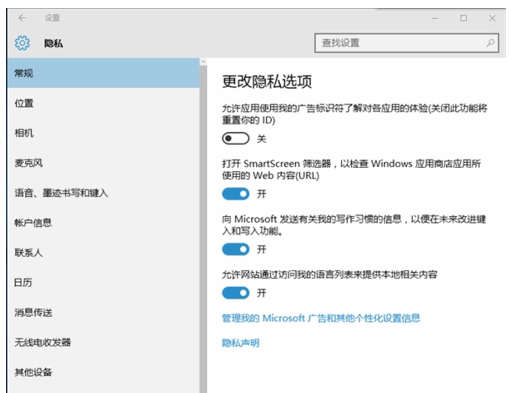The height and width of the screenshot is (393, 509).
Task: Click the settings gear icon beside 隐私
Action: click(x=22, y=43)
